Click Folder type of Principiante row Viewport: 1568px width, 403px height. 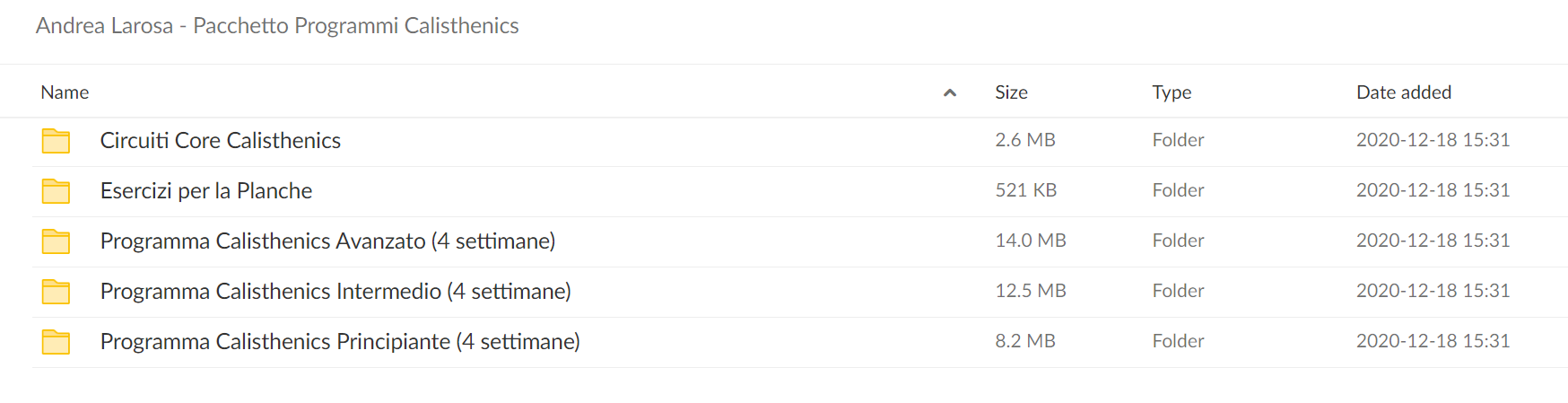point(1178,340)
